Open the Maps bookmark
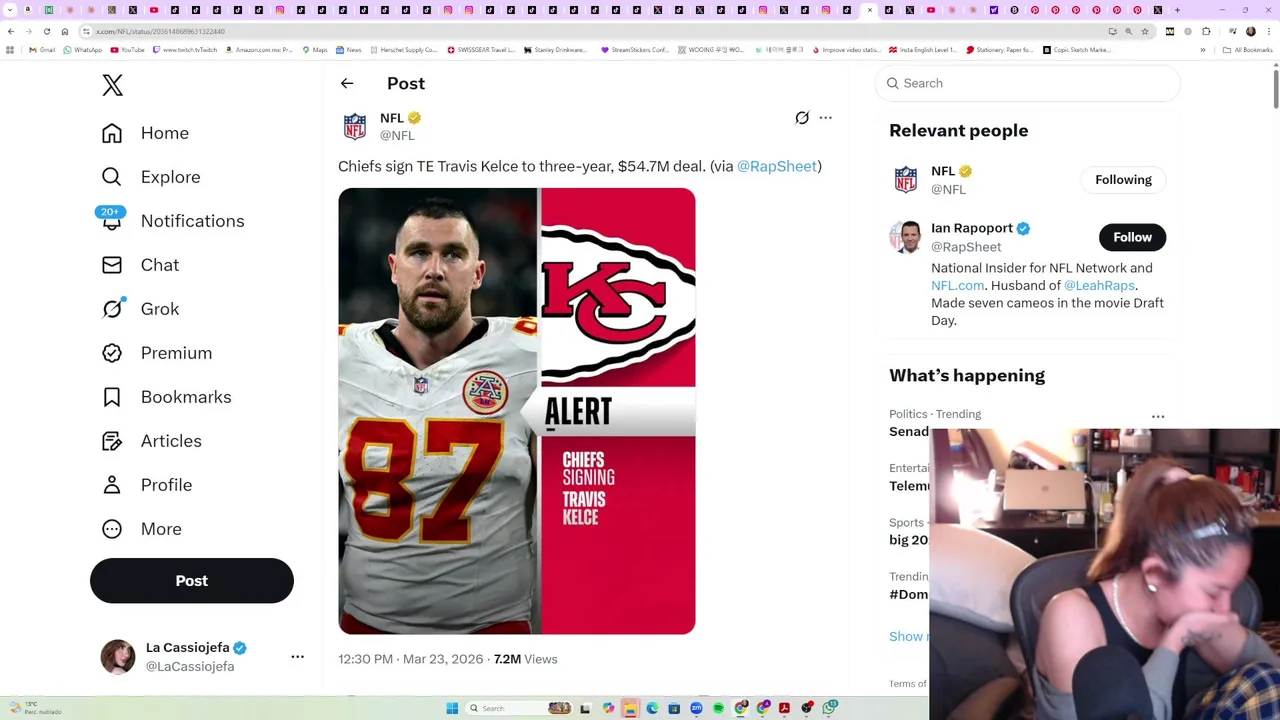This screenshot has width=1280, height=720. coord(315,50)
